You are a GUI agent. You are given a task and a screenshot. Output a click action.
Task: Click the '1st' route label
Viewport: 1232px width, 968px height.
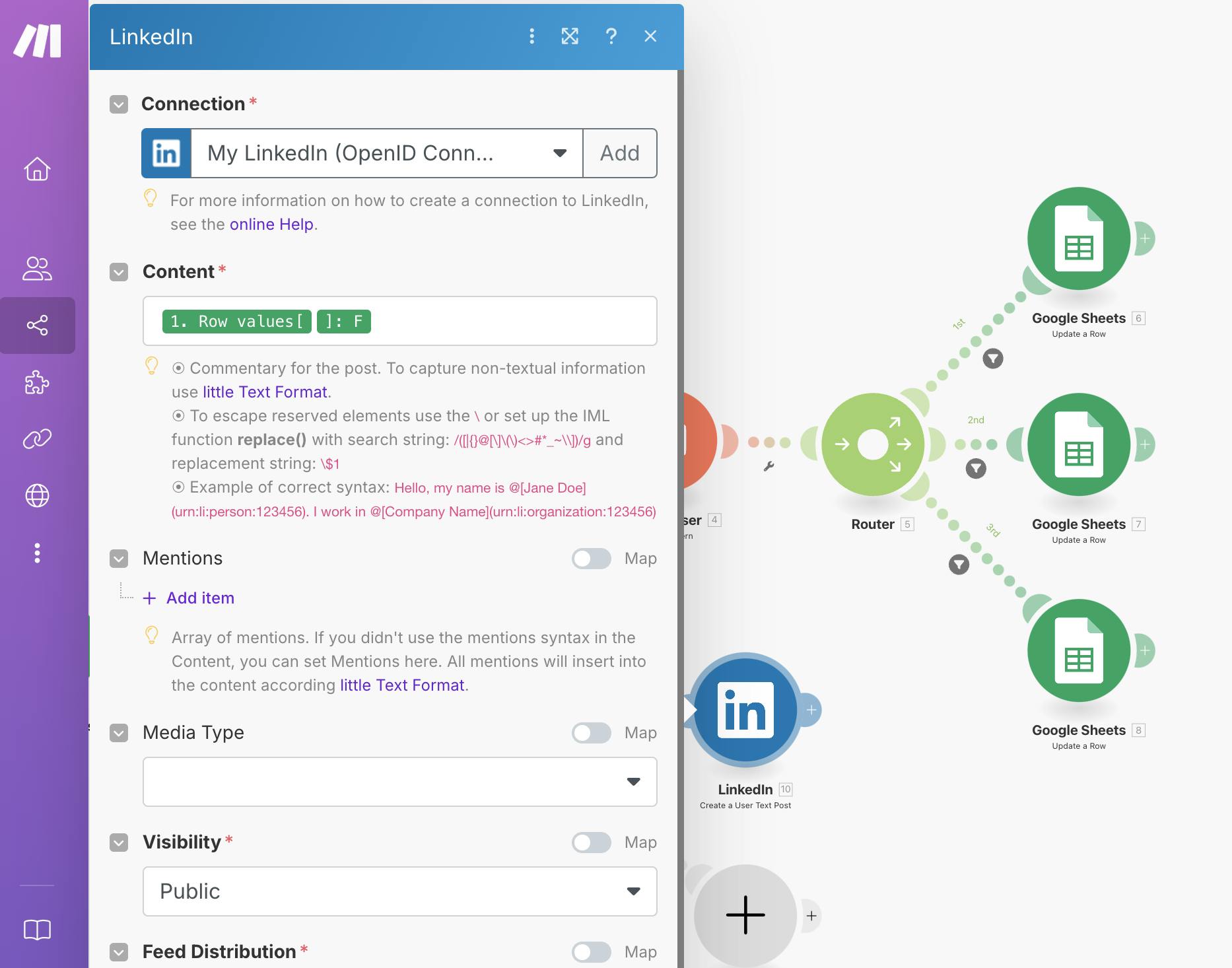point(959,324)
